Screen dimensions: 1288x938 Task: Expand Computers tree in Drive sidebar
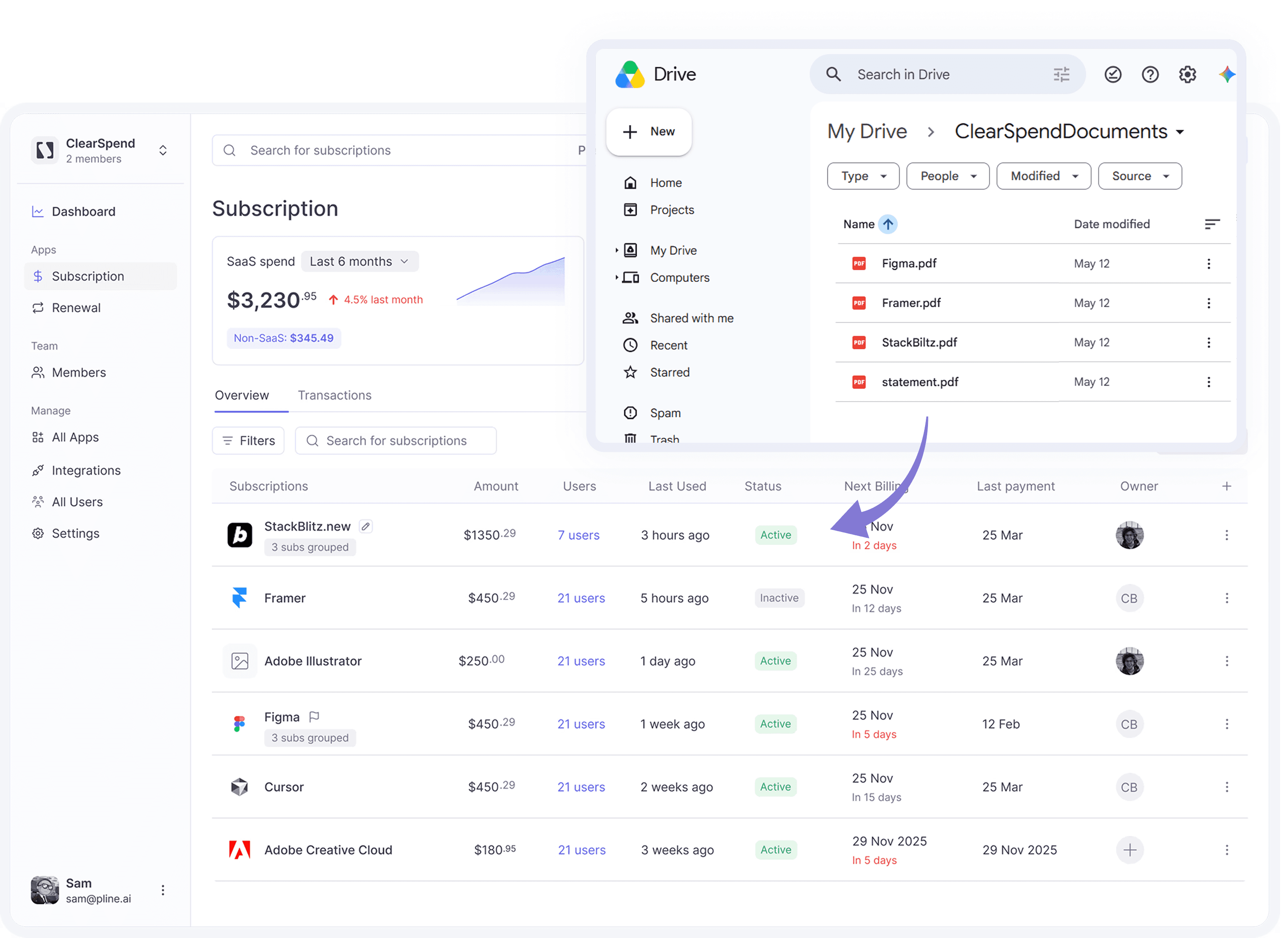[x=617, y=278]
